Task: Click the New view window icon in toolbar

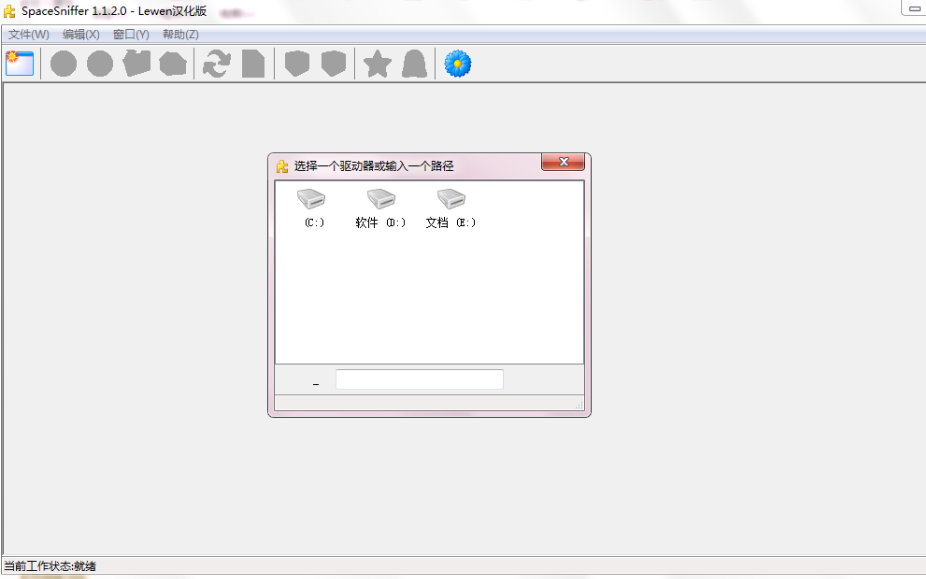Action: 19,63
